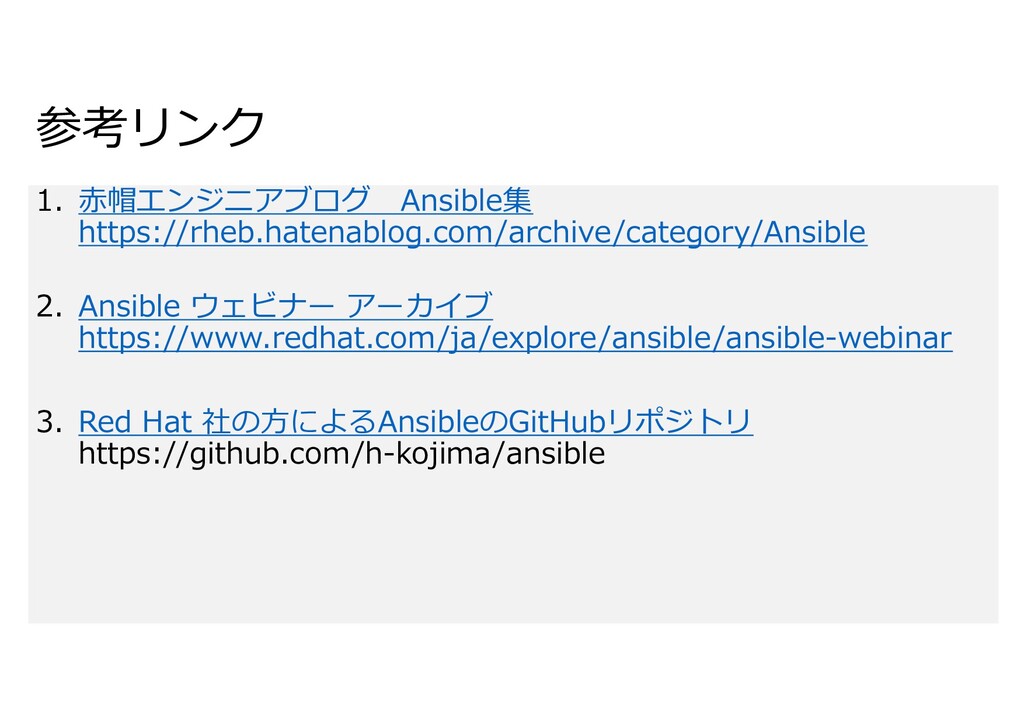Click the アーカイブ word in second link title
This screenshot has height=724, width=1024.
coord(419,306)
